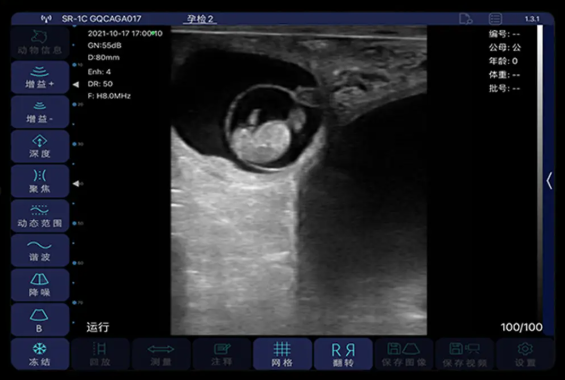Freeze the image with 冻结

click(40, 354)
